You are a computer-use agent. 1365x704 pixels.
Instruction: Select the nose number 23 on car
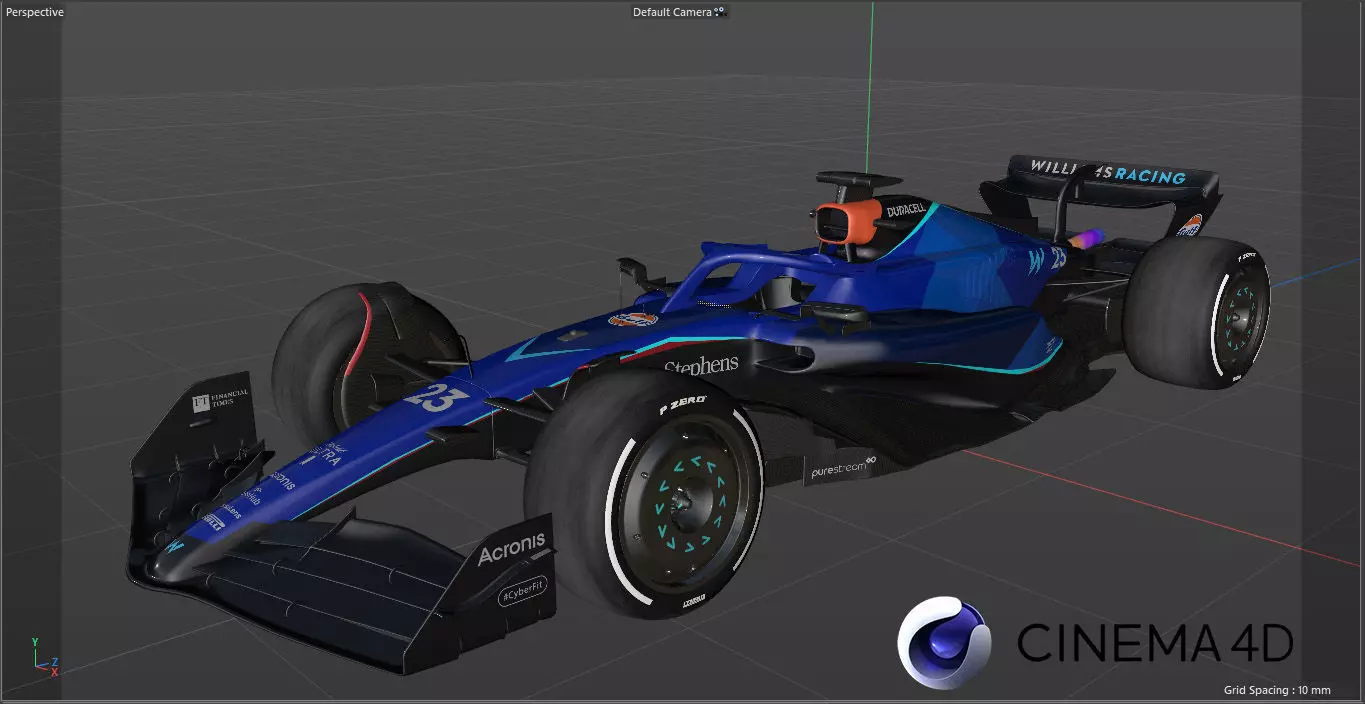437,397
